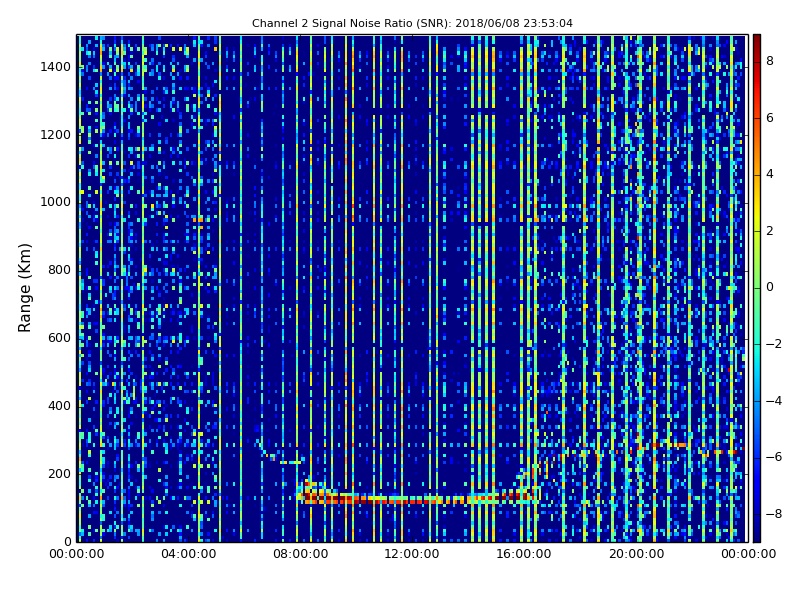Click the Range (Km) axis label

pyautogui.click(x=24, y=288)
